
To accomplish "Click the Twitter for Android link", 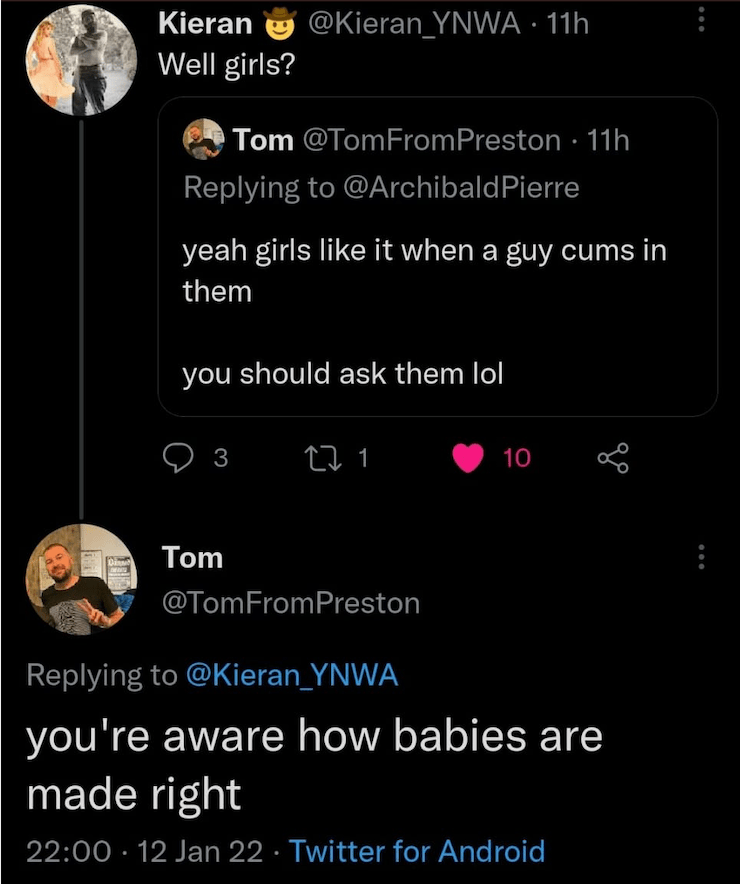I will coord(416,851).
